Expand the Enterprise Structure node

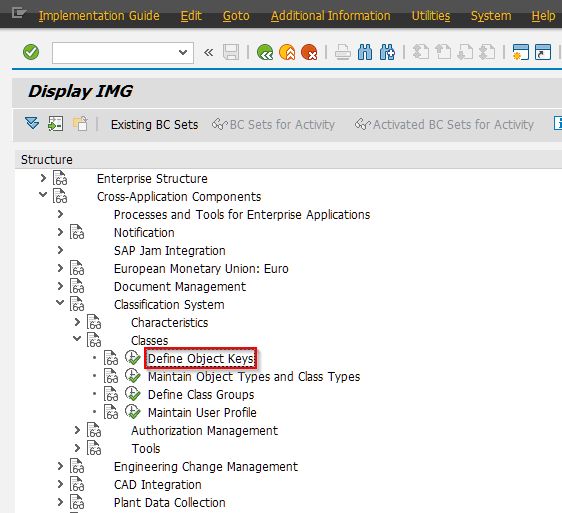(43, 178)
